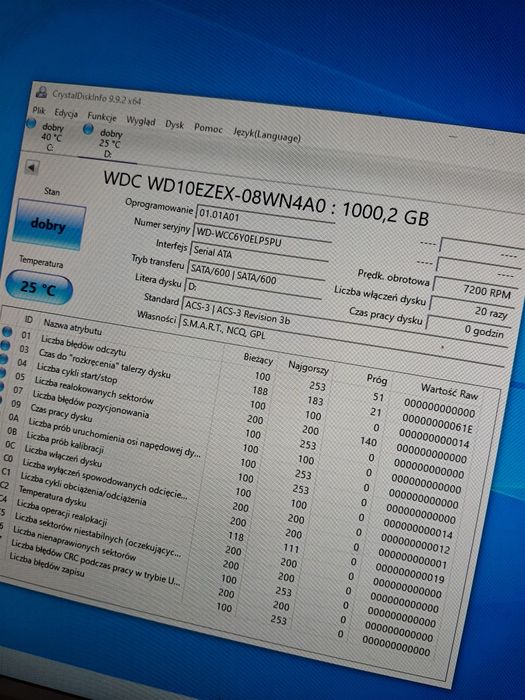525x700 pixels.
Task: Open the Wygląd menu
Action: (x=141, y=121)
